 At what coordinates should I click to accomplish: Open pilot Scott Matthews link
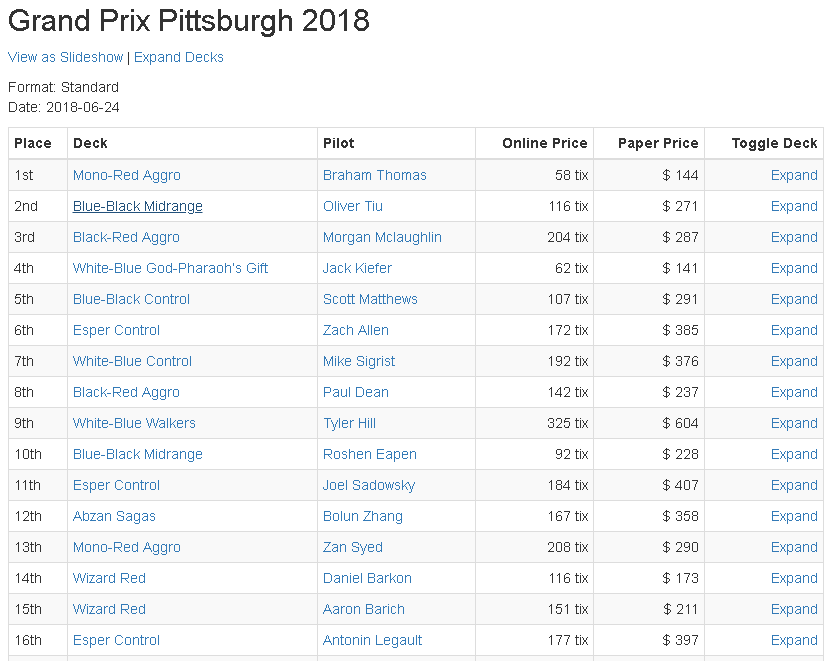(x=370, y=299)
